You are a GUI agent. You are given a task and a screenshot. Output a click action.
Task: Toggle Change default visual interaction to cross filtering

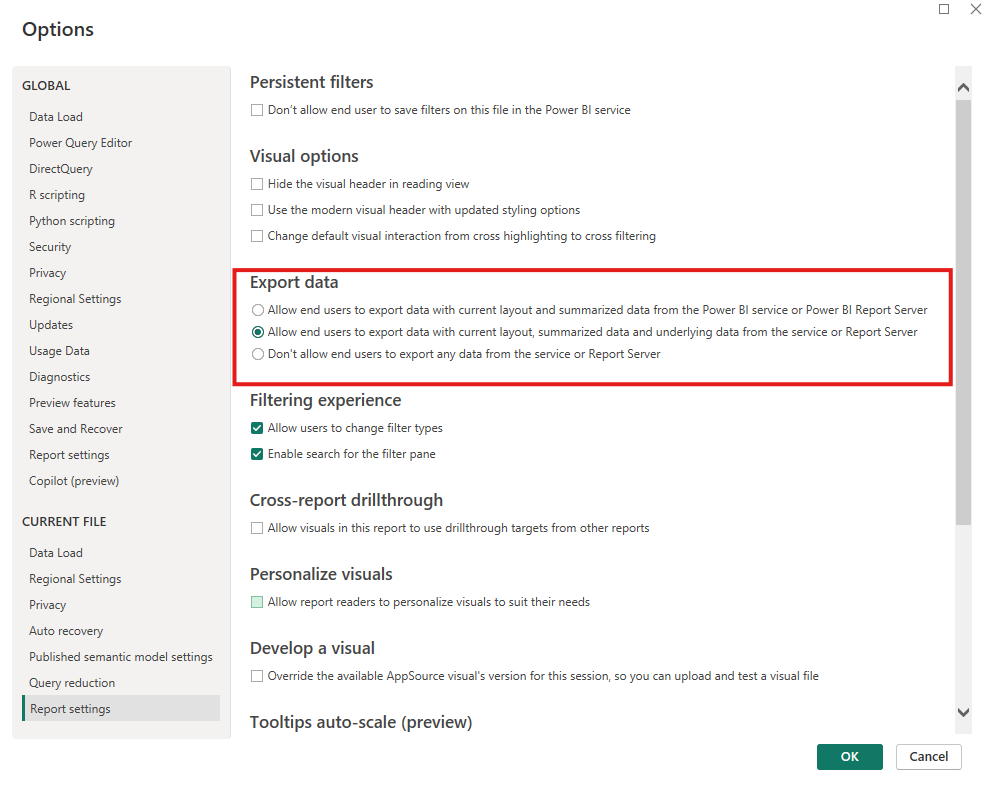(257, 236)
